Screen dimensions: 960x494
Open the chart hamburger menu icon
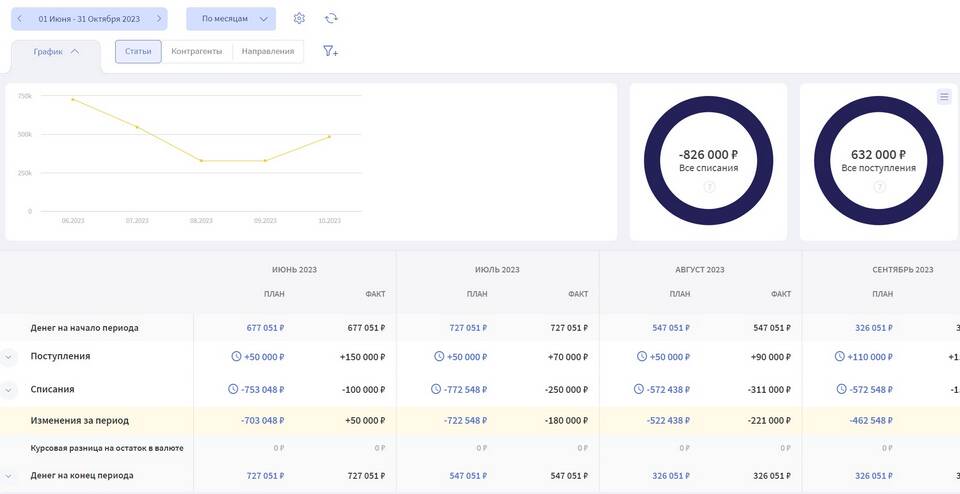click(x=943, y=97)
